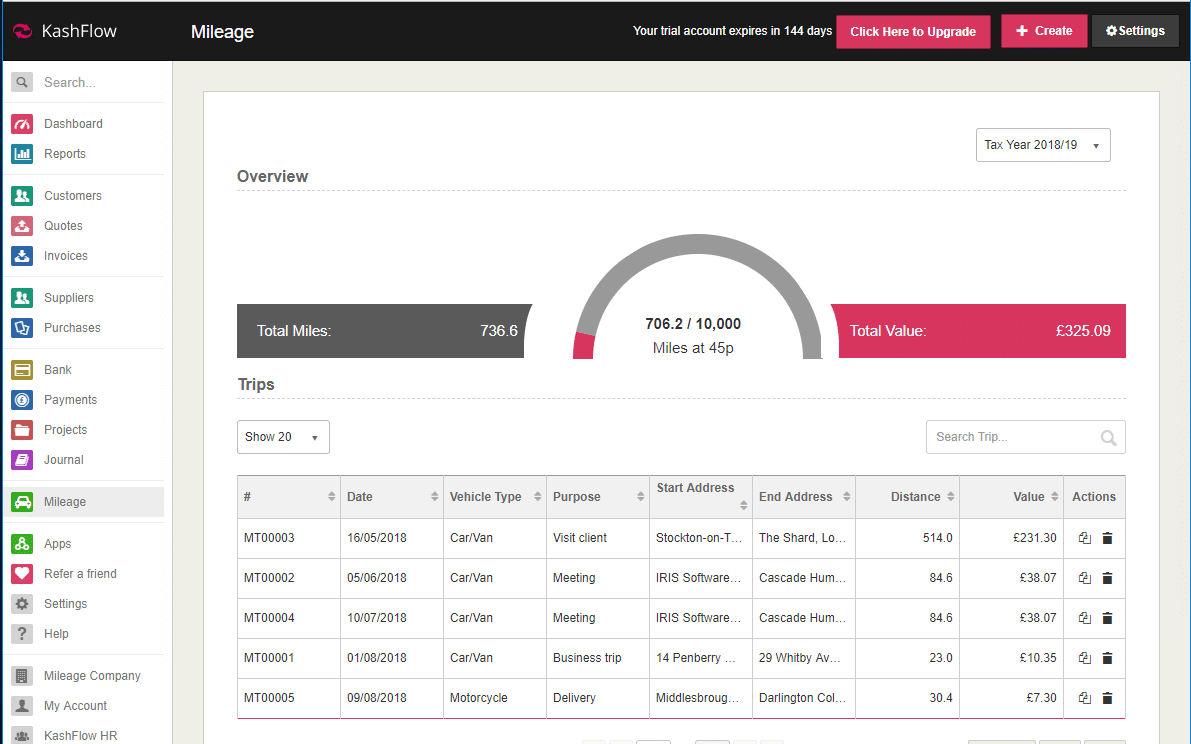Image resolution: width=1191 pixels, height=744 pixels.
Task: Select the Journal notebook icon
Action: [22, 460]
